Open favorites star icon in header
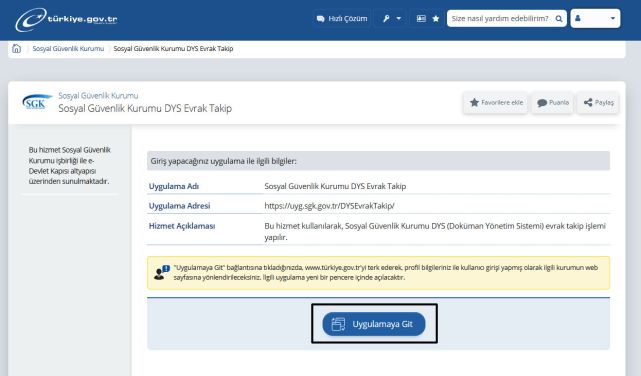The image size is (641, 376). pos(436,18)
